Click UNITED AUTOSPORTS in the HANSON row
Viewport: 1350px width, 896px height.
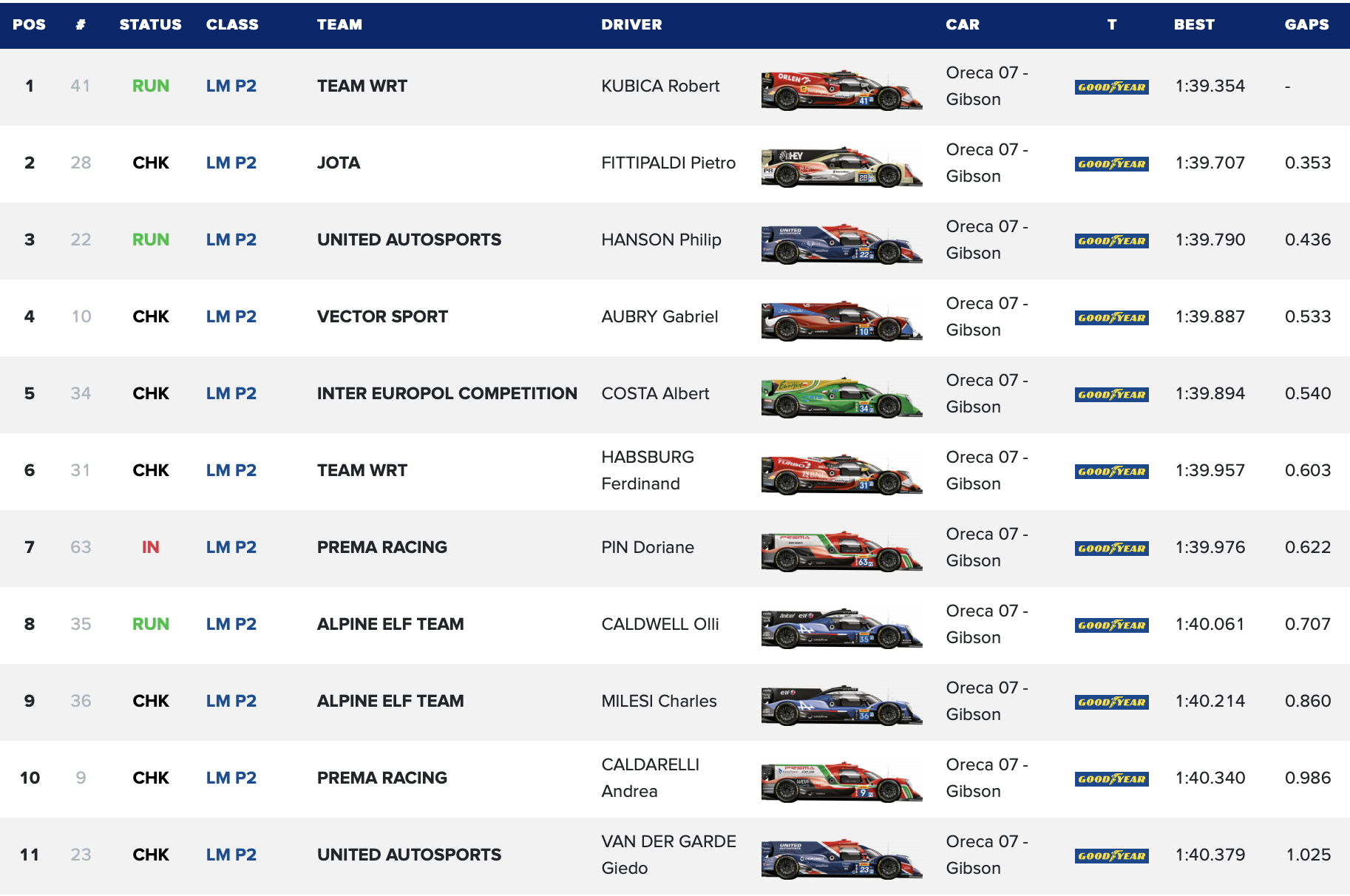click(409, 240)
